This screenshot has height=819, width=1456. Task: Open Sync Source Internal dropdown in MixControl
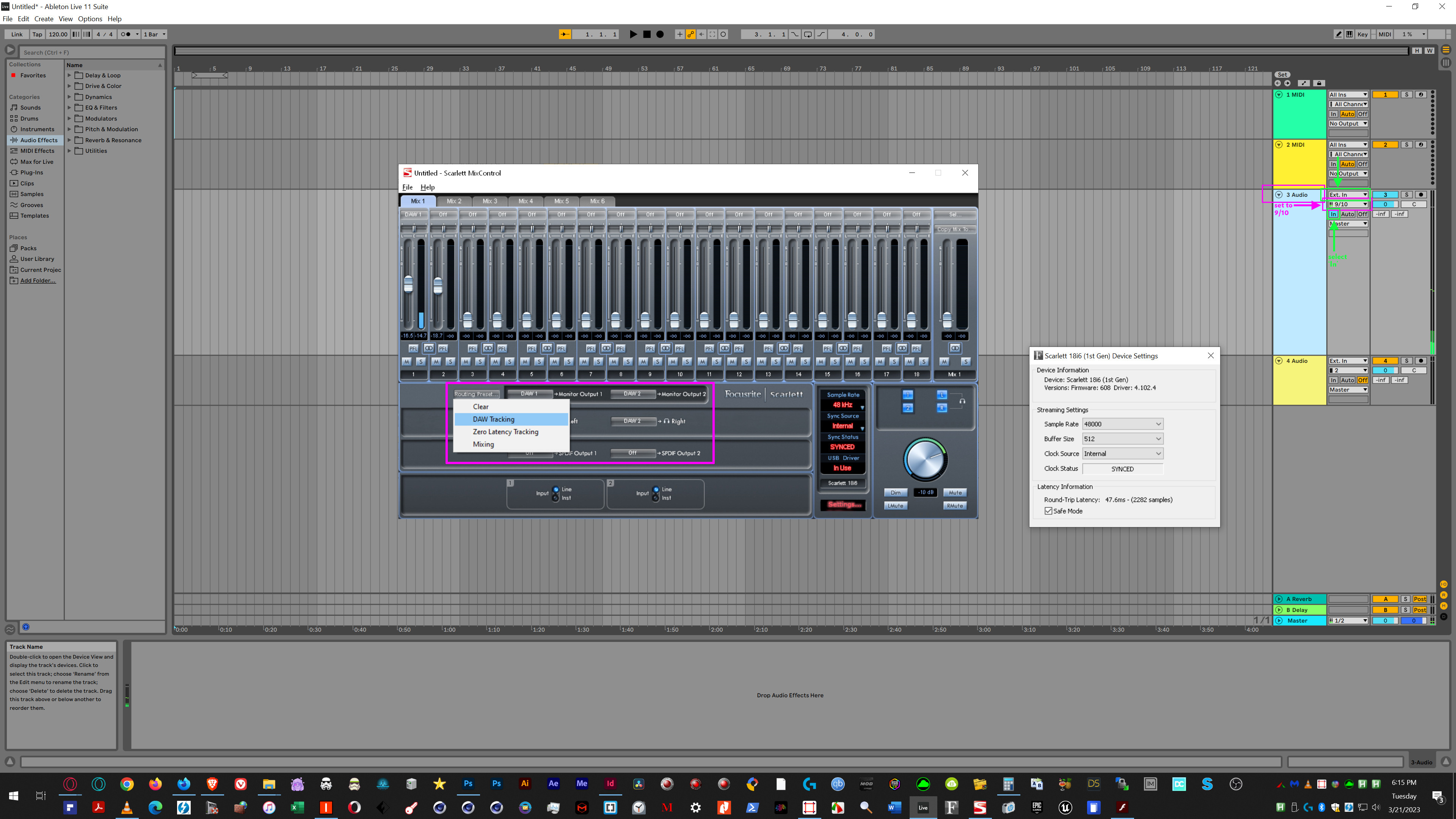(843, 426)
